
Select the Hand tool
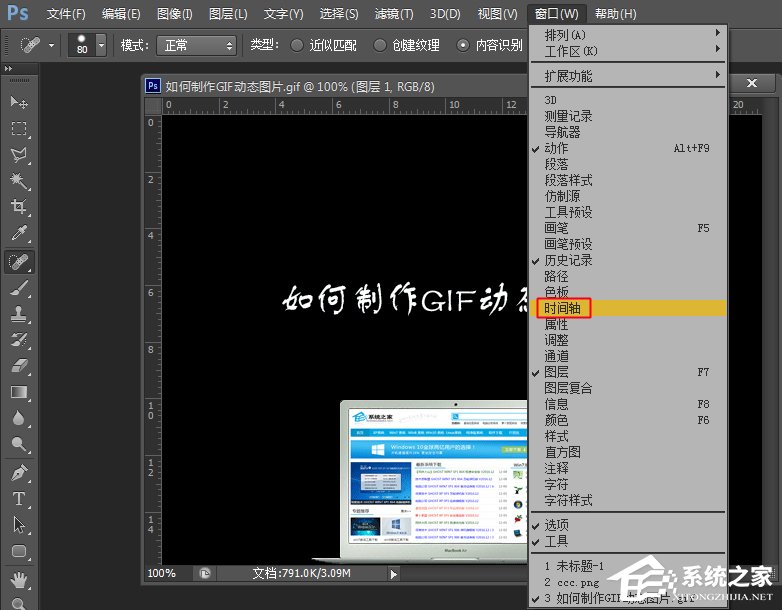[19, 580]
